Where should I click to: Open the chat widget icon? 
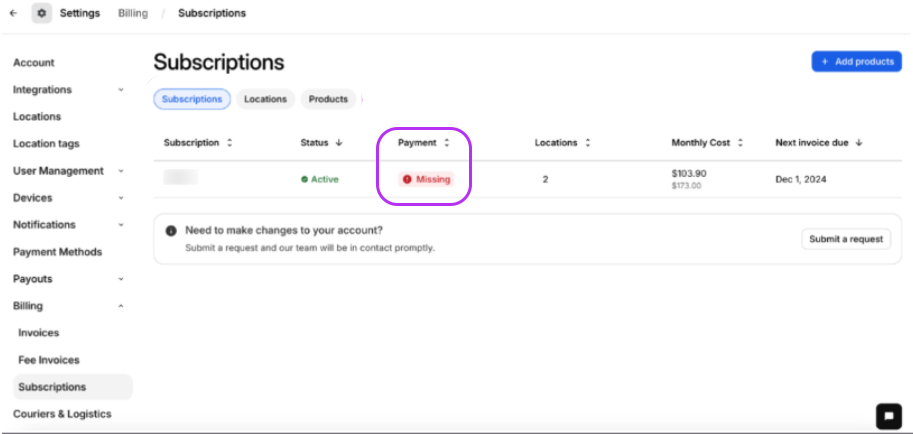point(887,415)
